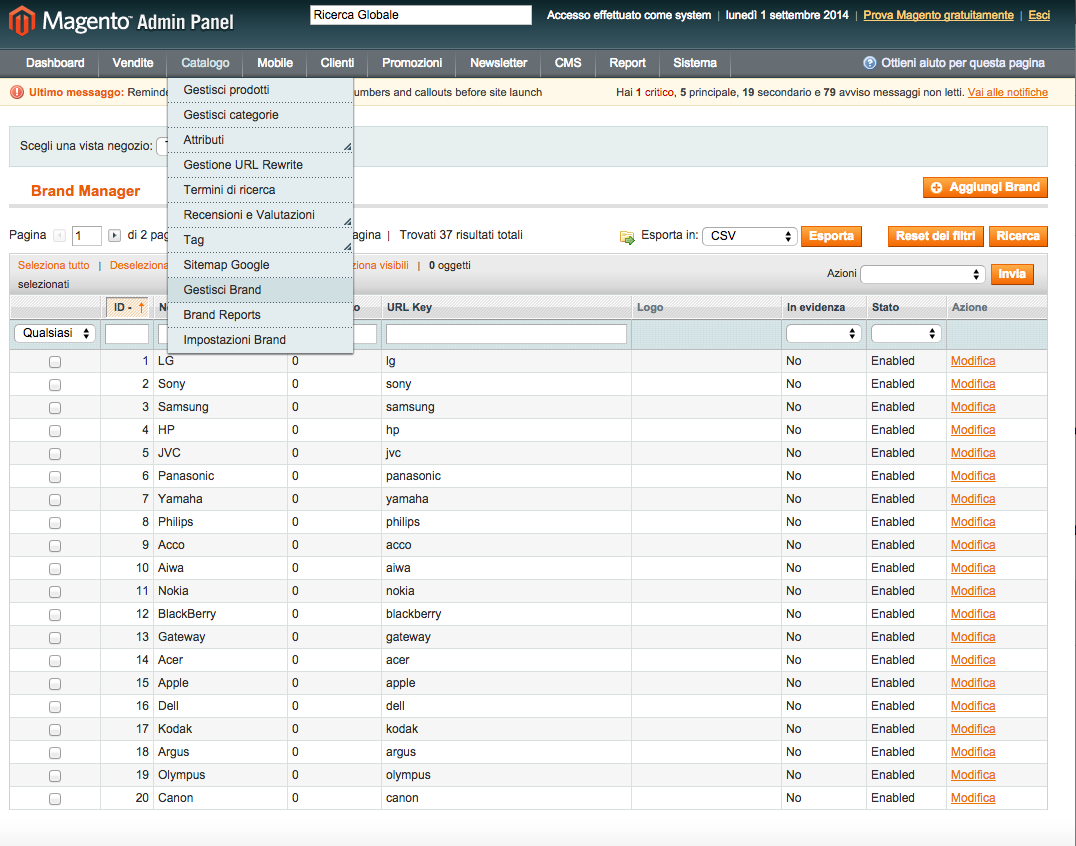Image resolution: width=1076 pixels, height=846 pixels.
Task: Select Gestisci prodotti from Catalogo menu
Action: (260, 90)
